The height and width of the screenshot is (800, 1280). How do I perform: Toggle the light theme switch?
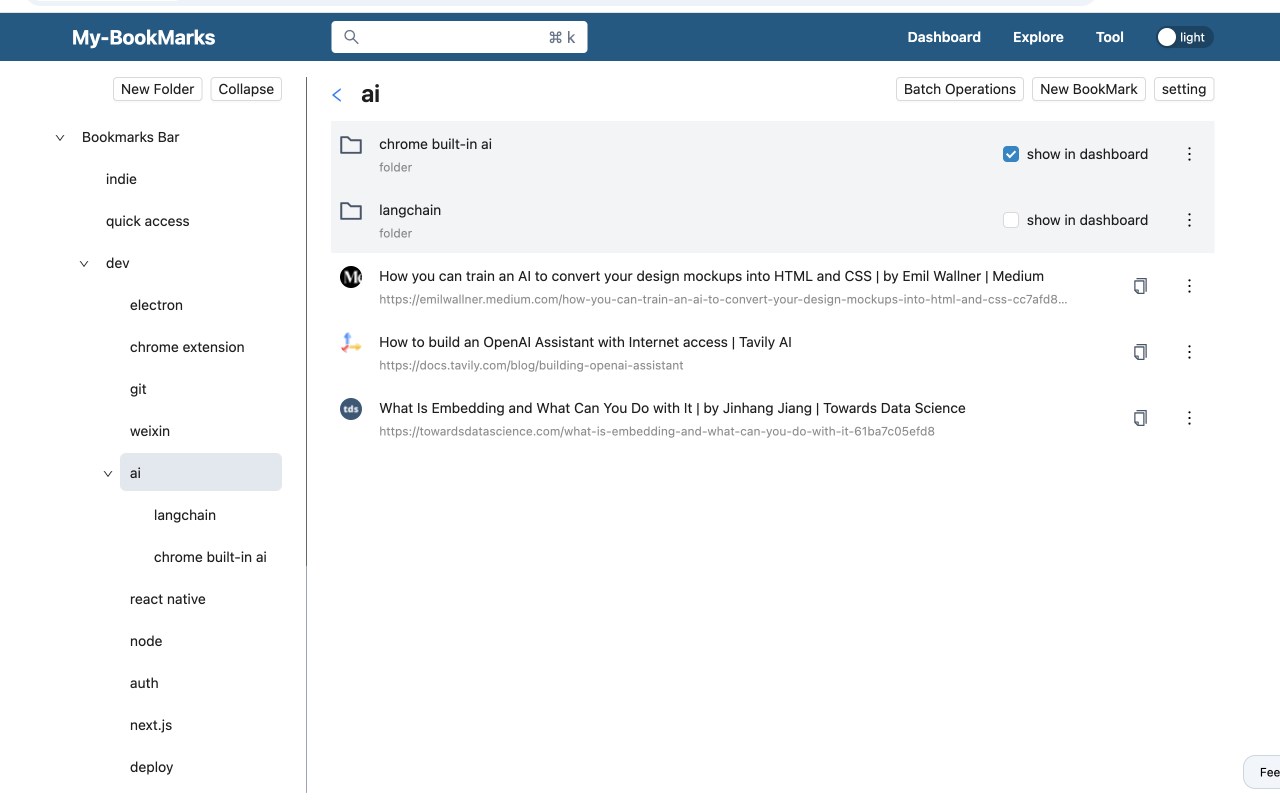[1184, 37]
